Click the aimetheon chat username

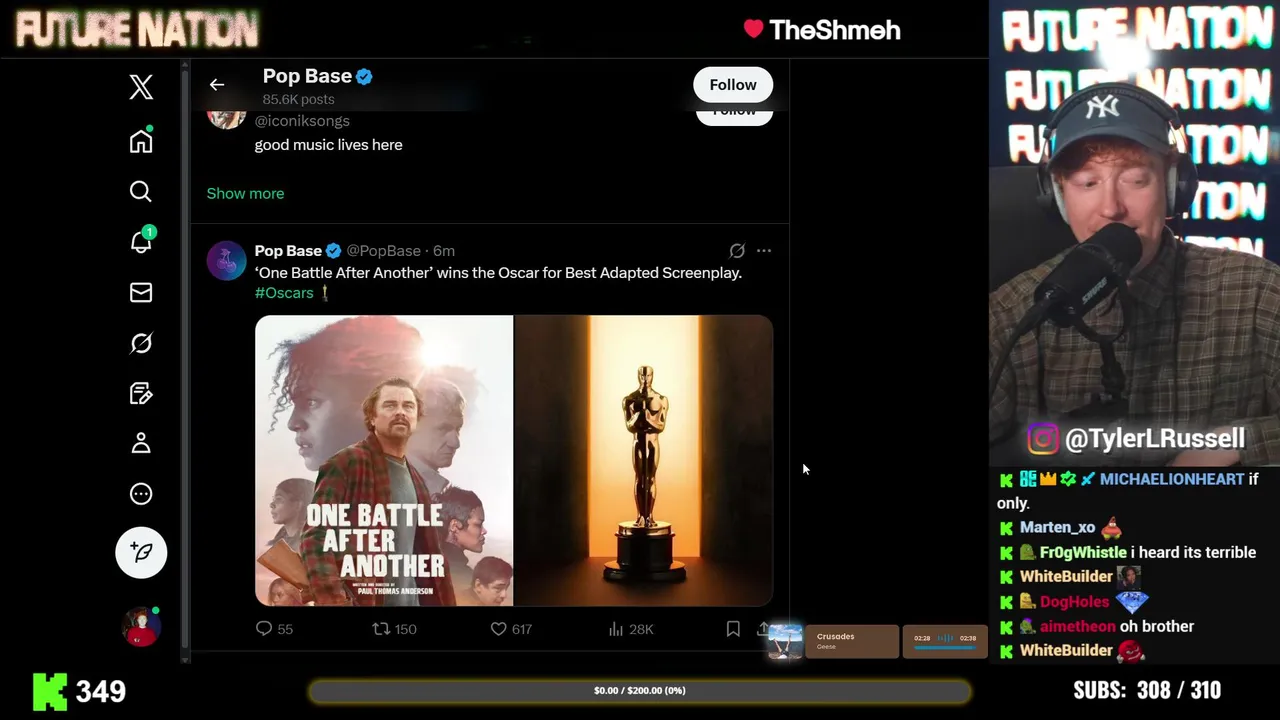(1077, 627)
